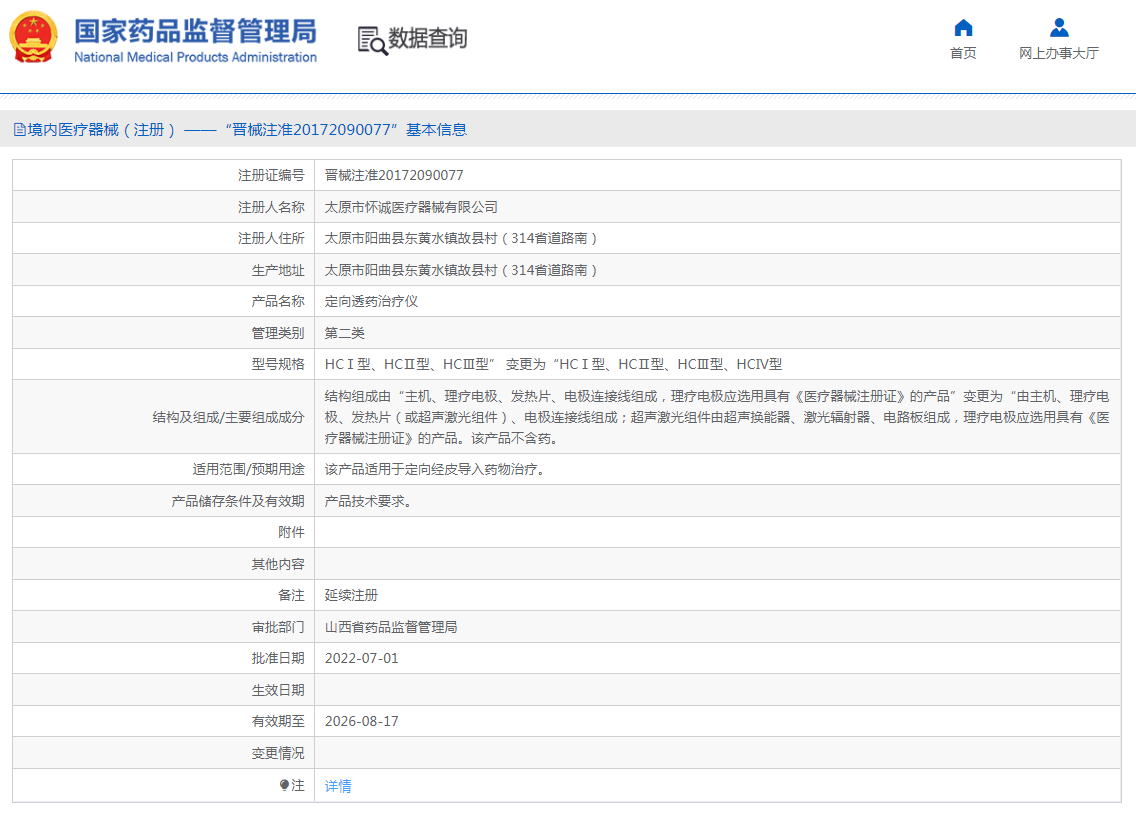This screenshot has height=815, width=1136.
Task: Click the NMPA blue text logo
Action: [x=195, y=40]
